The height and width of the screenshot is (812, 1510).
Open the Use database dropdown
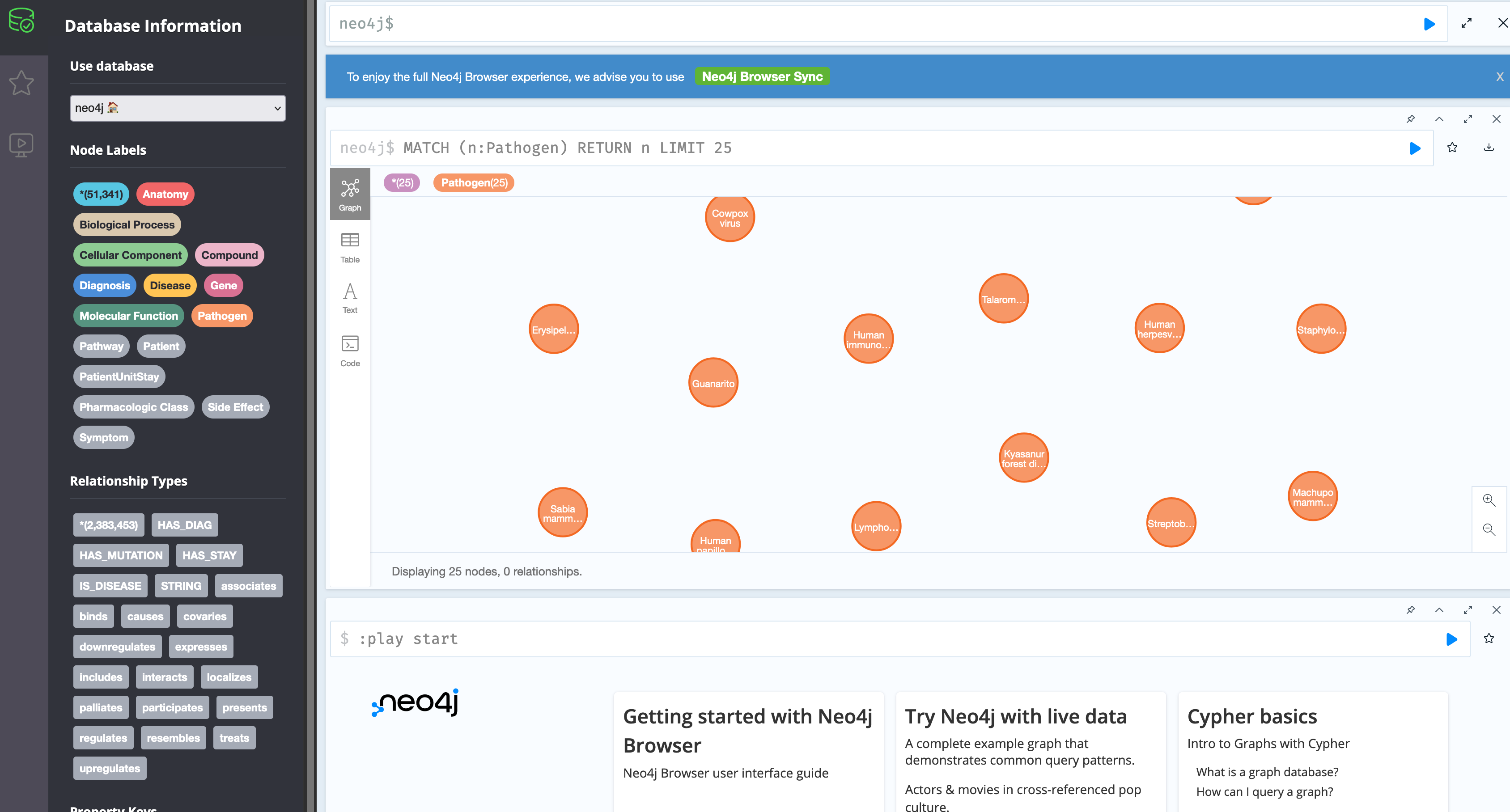[178, 108]
